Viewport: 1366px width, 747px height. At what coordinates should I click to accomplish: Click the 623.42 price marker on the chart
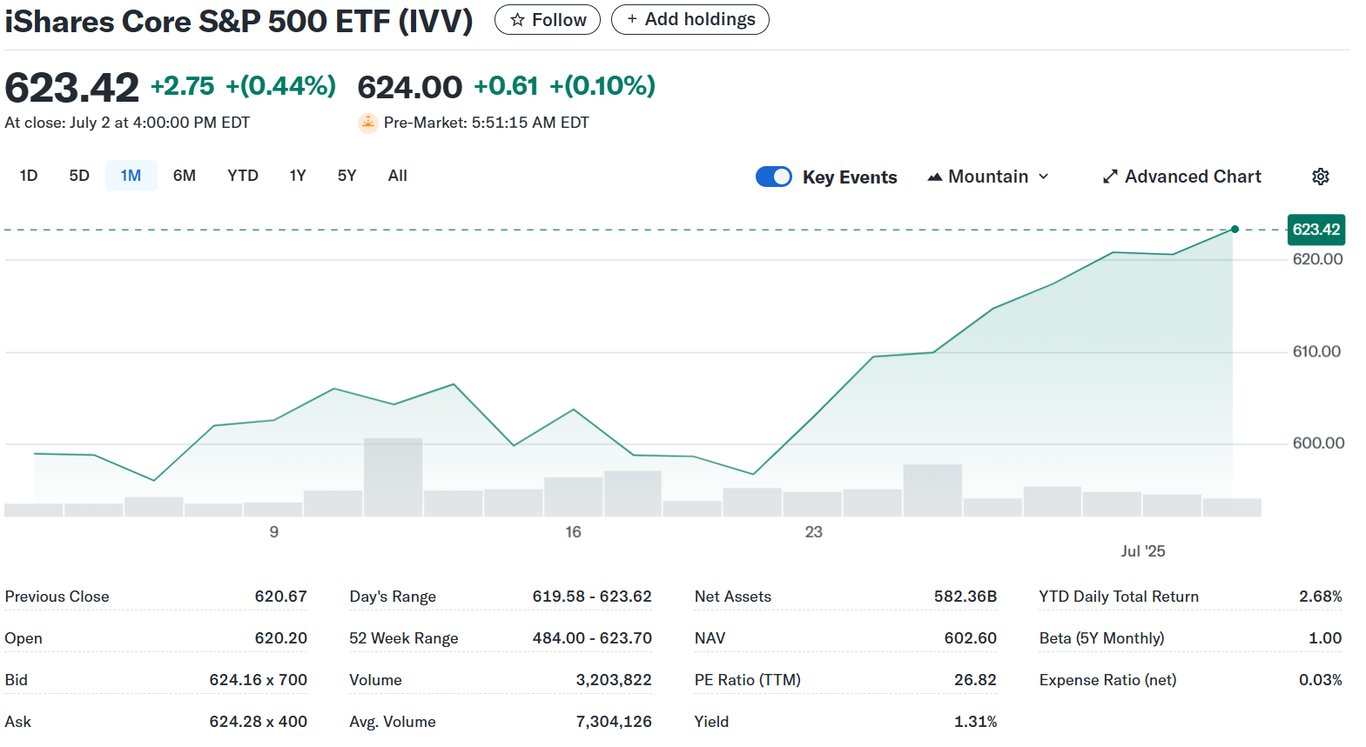(1316, 229)
